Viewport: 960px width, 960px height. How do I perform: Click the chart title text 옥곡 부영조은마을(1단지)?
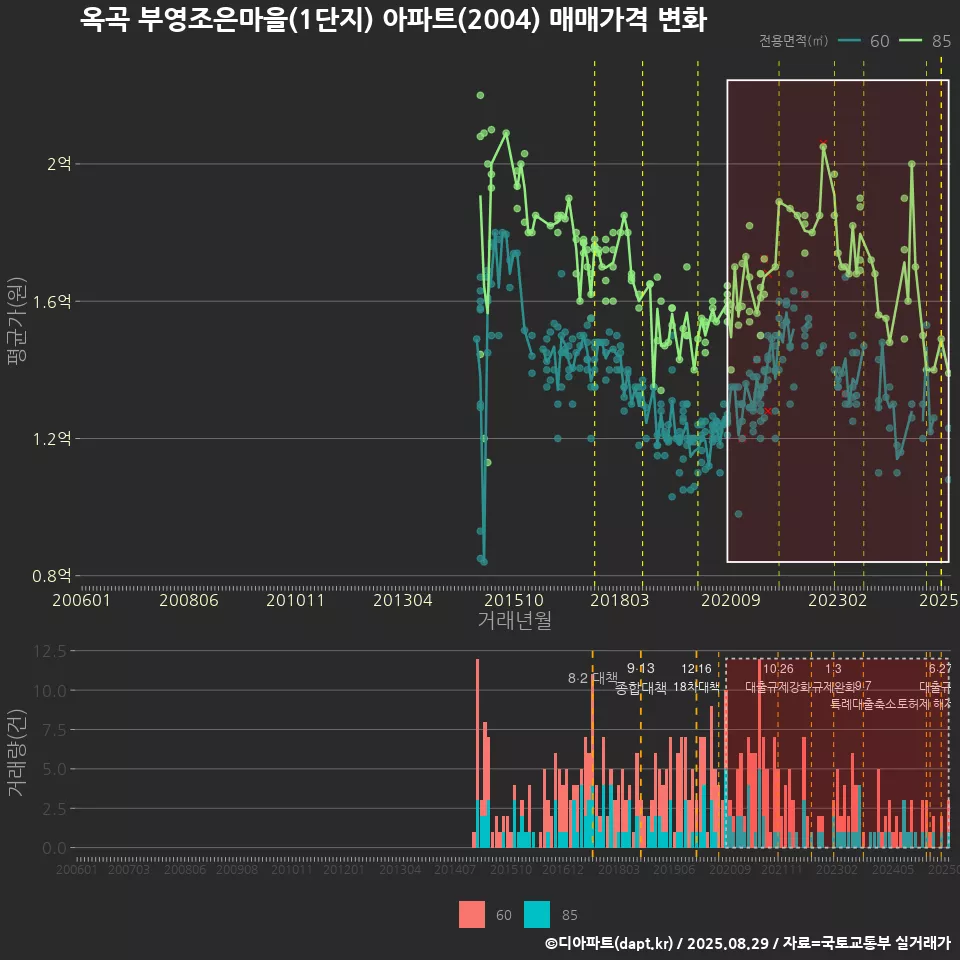click(227, 20)
